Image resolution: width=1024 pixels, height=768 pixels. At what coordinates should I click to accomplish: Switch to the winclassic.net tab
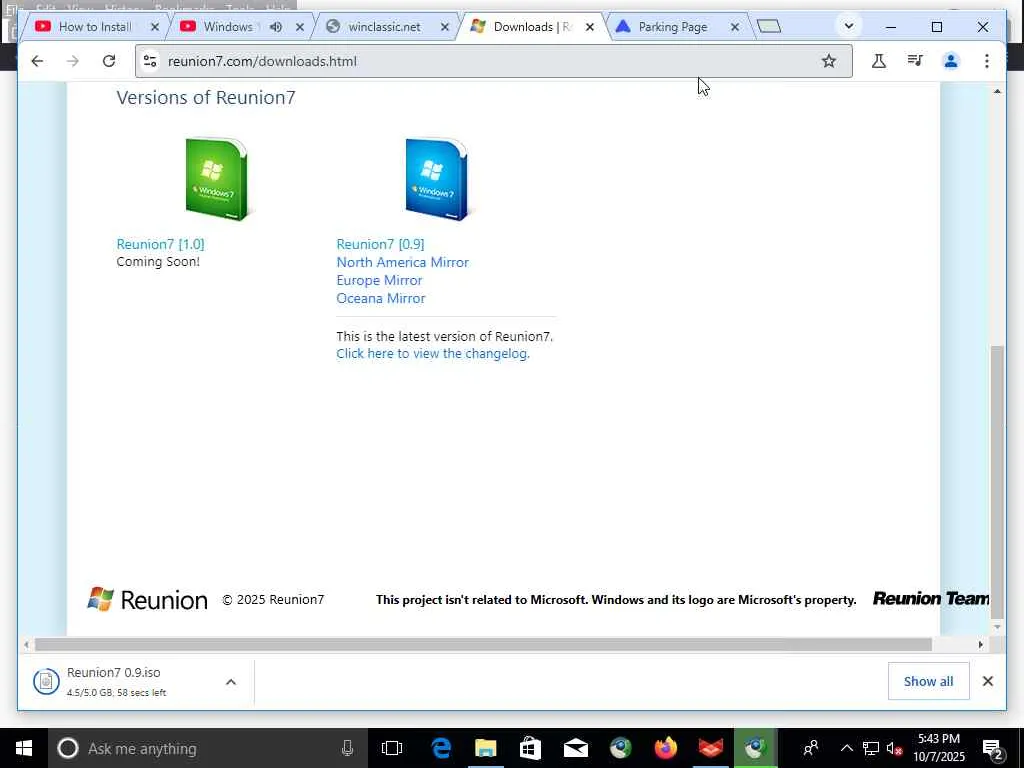click(384, 27)
